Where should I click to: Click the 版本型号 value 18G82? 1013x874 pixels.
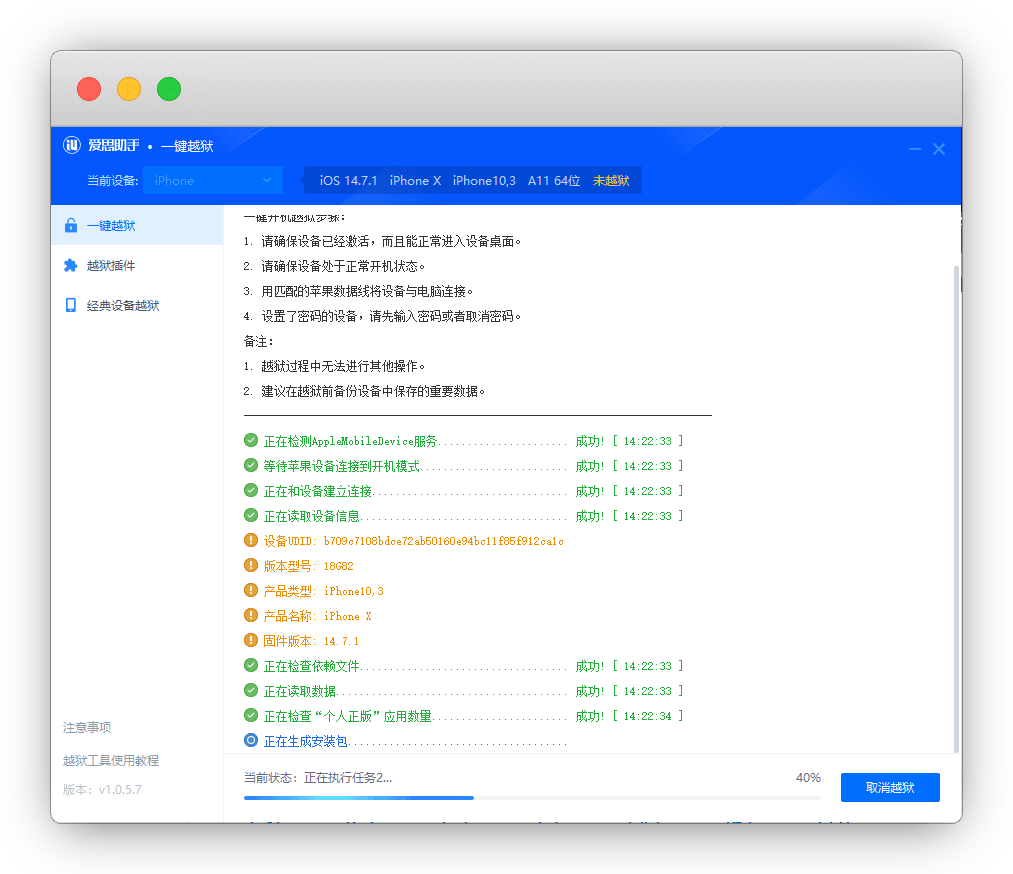click(339, 566)
